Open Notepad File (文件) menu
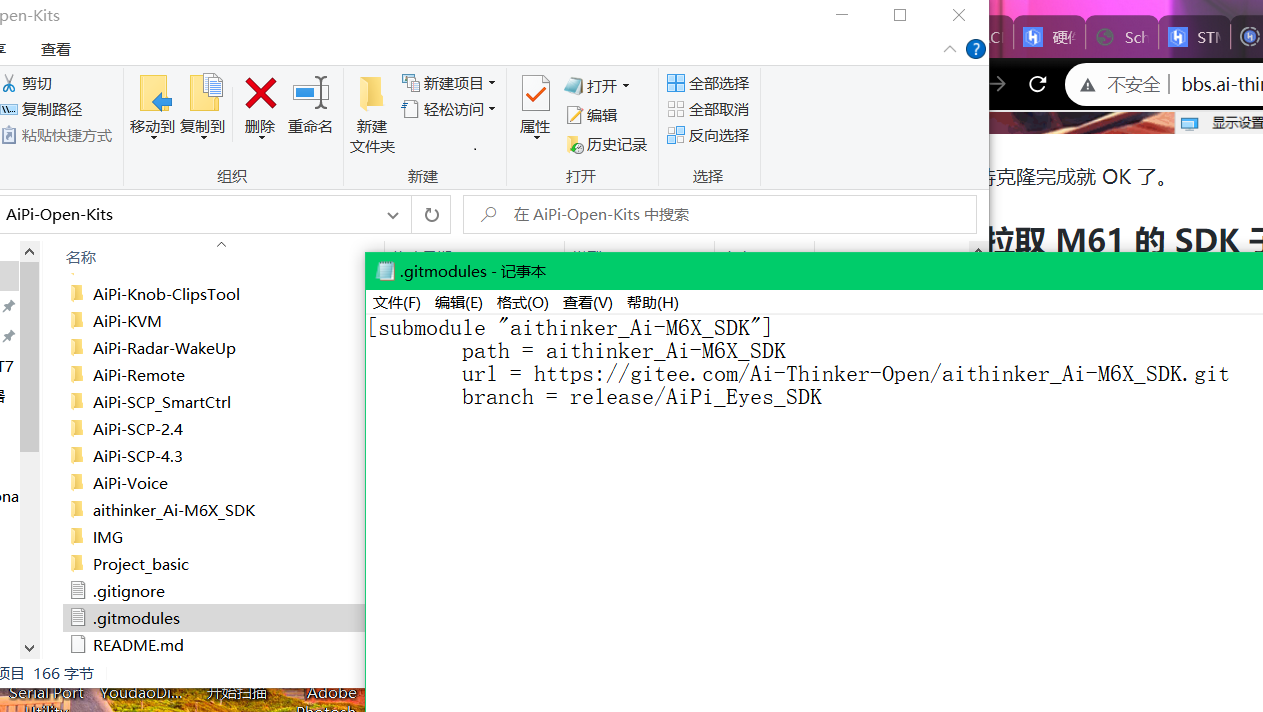 click(x=397, y=302)
